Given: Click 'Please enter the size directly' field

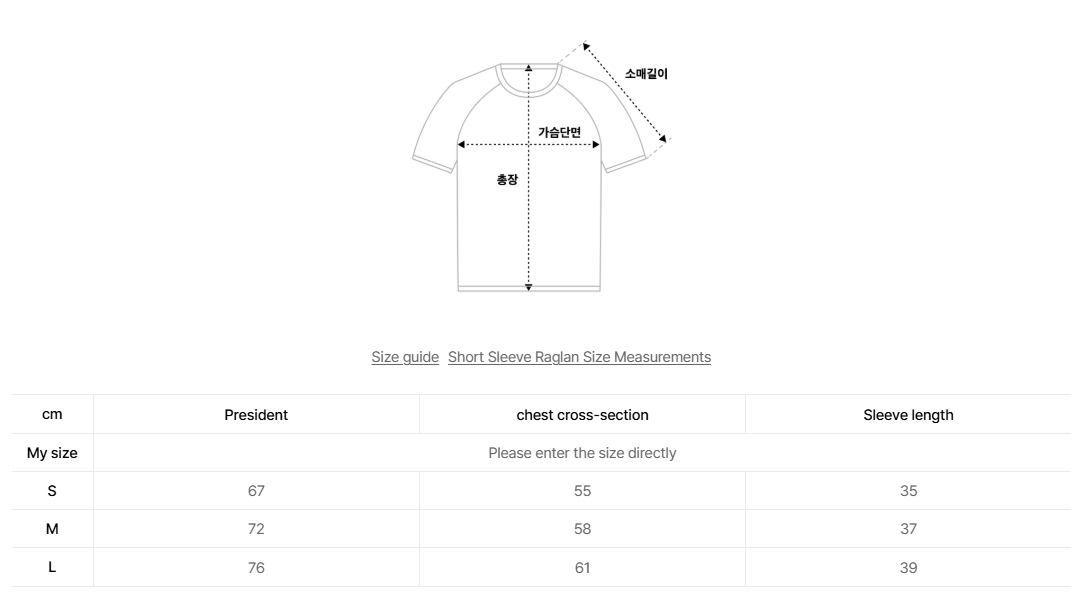Looking at the screenshot, I should (582, 453).
